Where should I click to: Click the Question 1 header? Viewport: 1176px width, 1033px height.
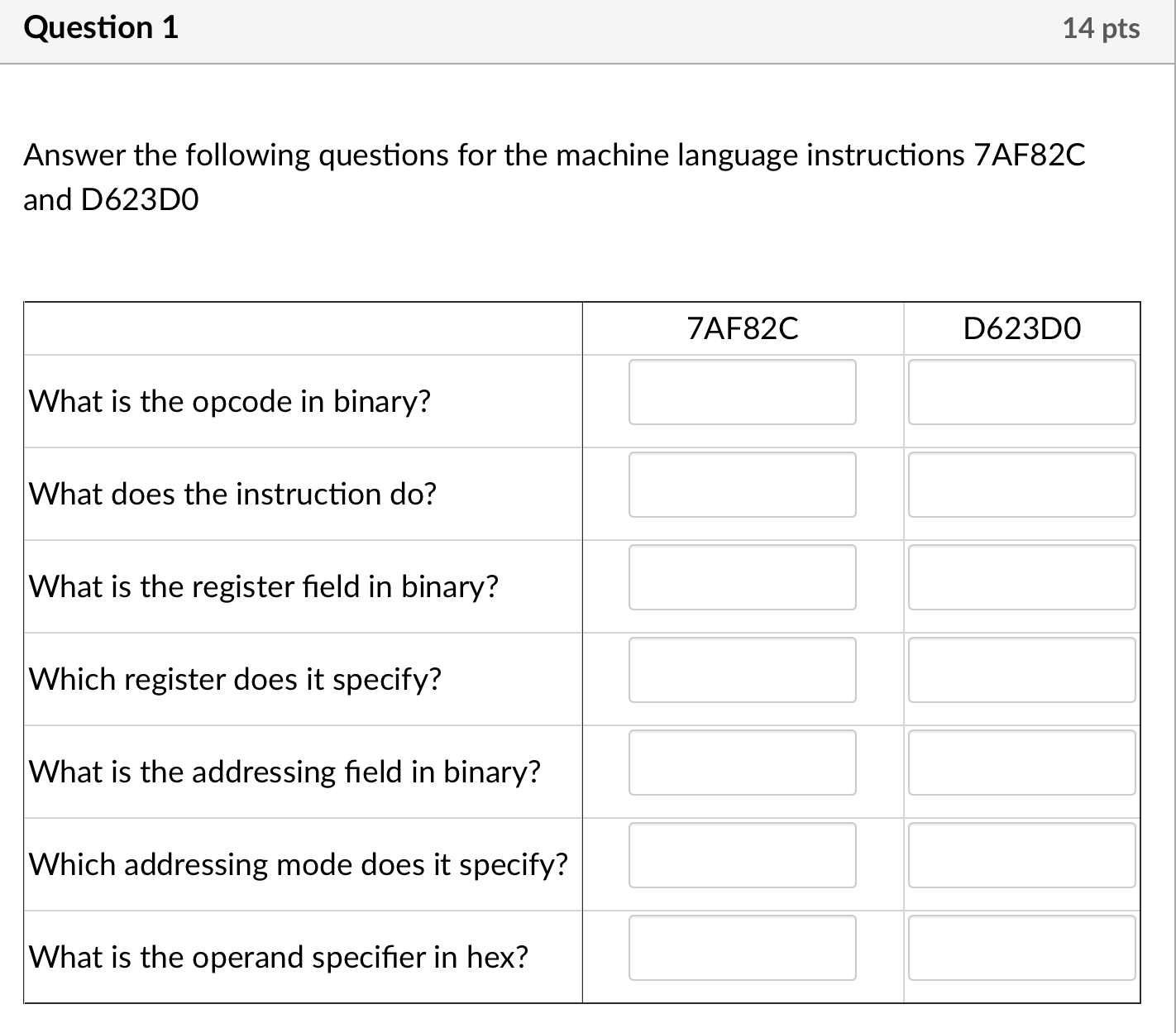click(101, 27)
